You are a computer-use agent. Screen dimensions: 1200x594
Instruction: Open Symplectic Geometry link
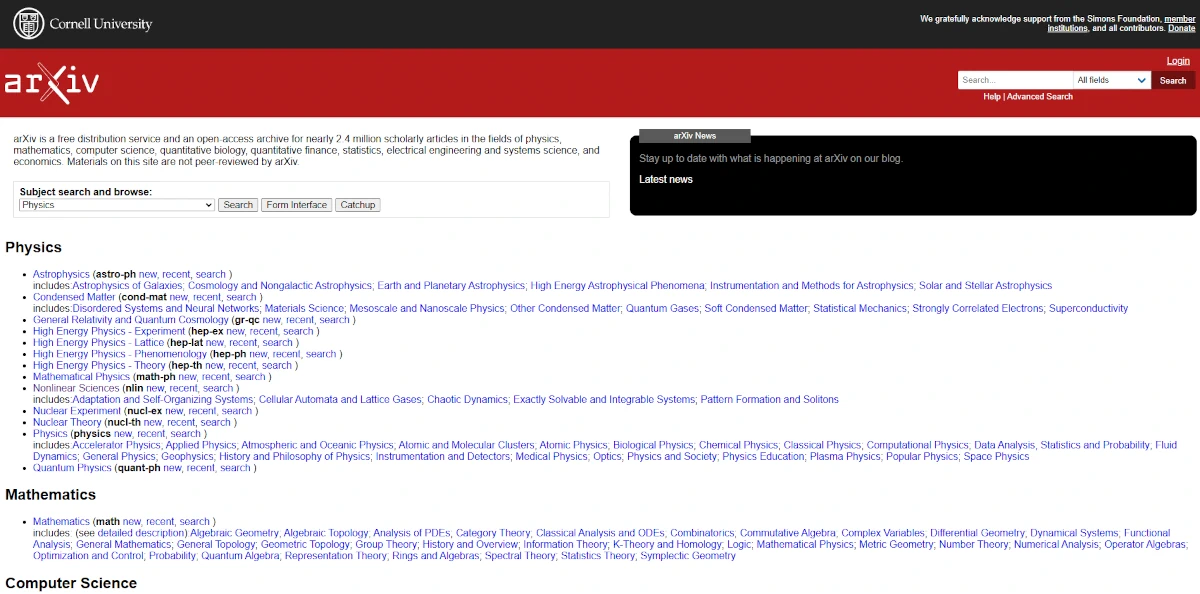pos(688,557)
